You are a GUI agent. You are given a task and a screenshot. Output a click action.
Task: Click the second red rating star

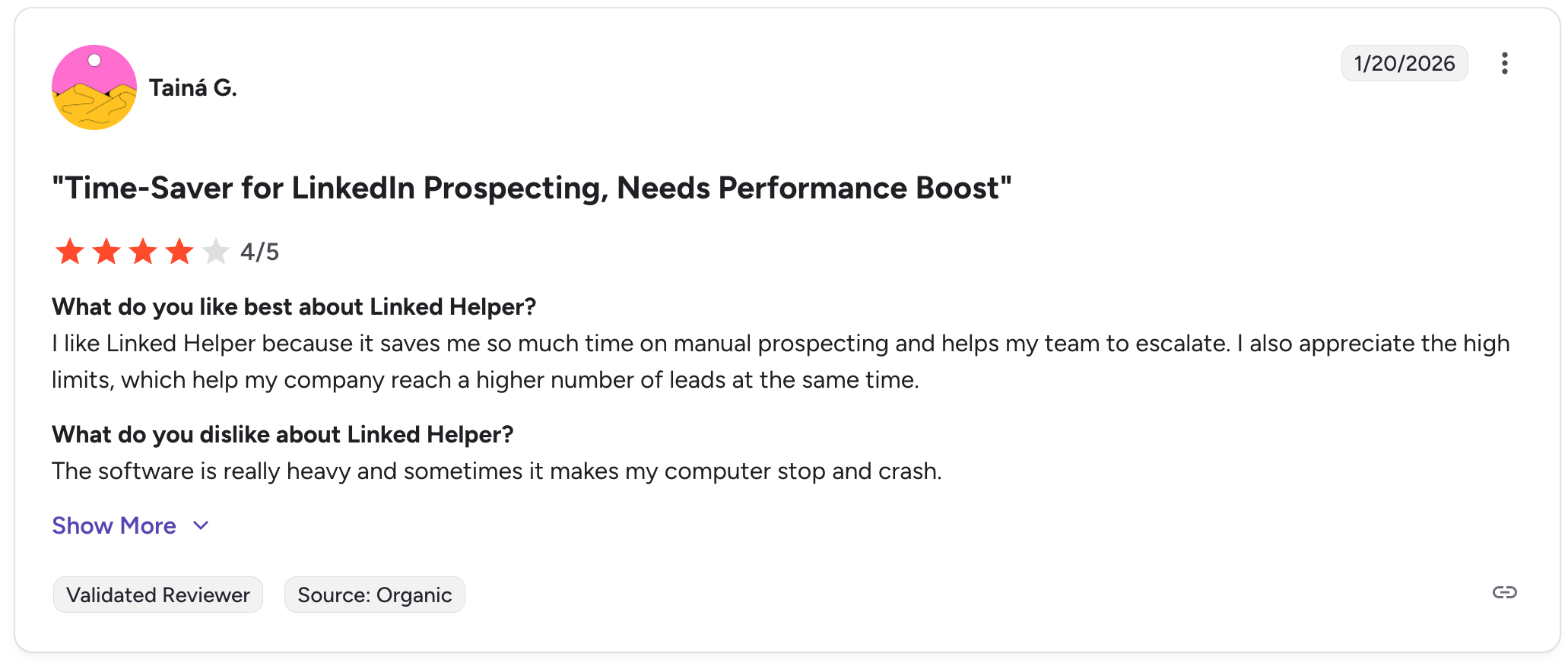tap(106, 252)
